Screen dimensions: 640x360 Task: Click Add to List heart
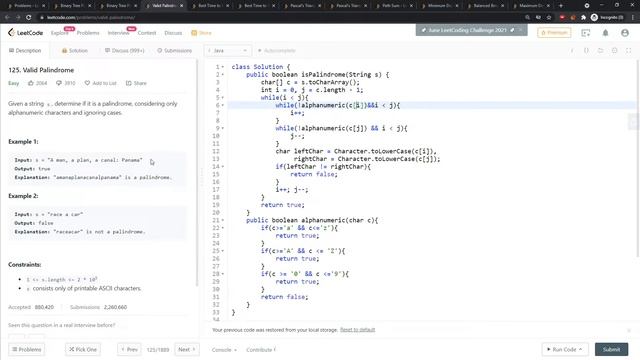point(100,83)
